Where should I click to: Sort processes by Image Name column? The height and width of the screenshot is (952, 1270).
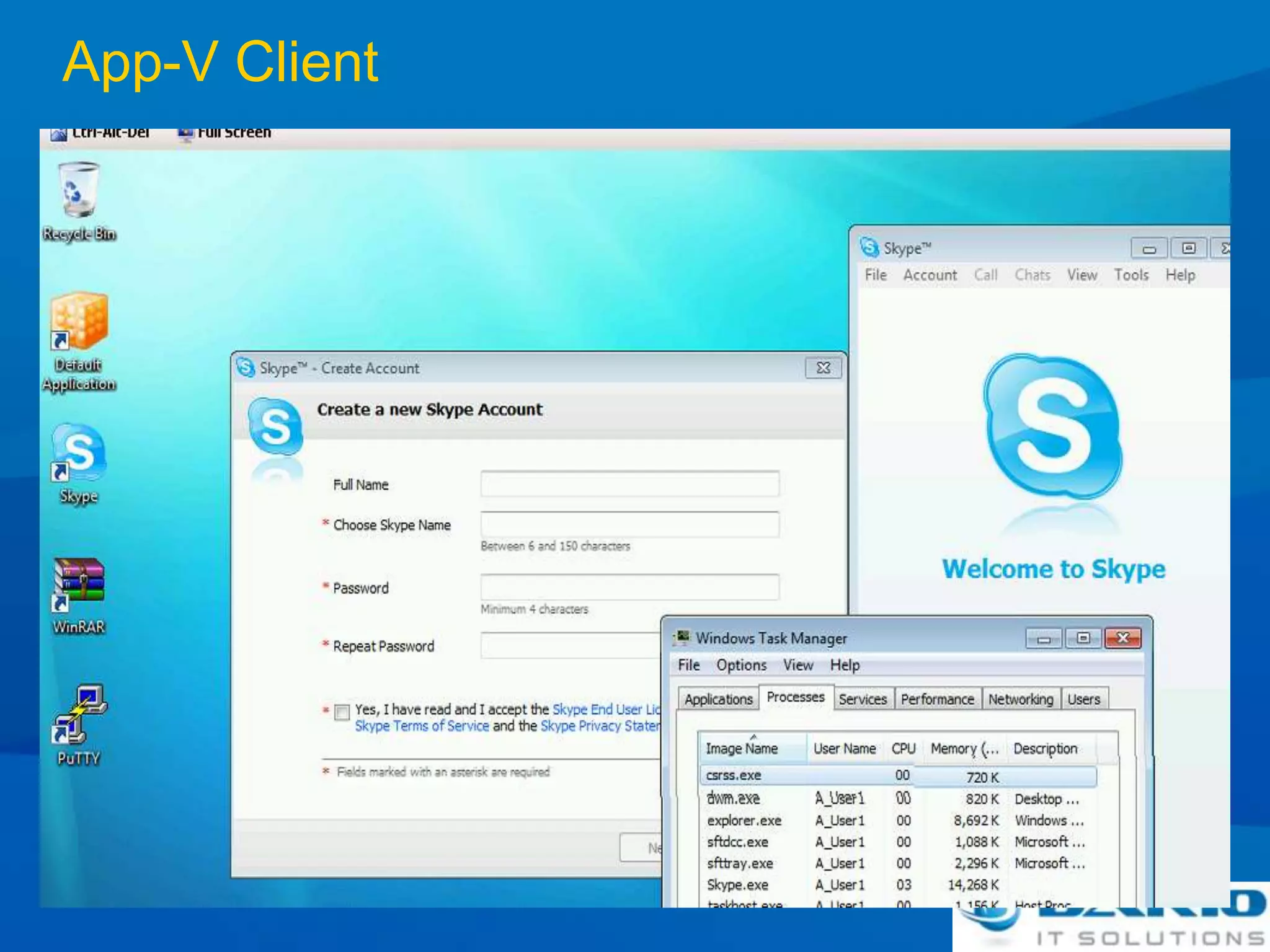click(x=753, y=749)
